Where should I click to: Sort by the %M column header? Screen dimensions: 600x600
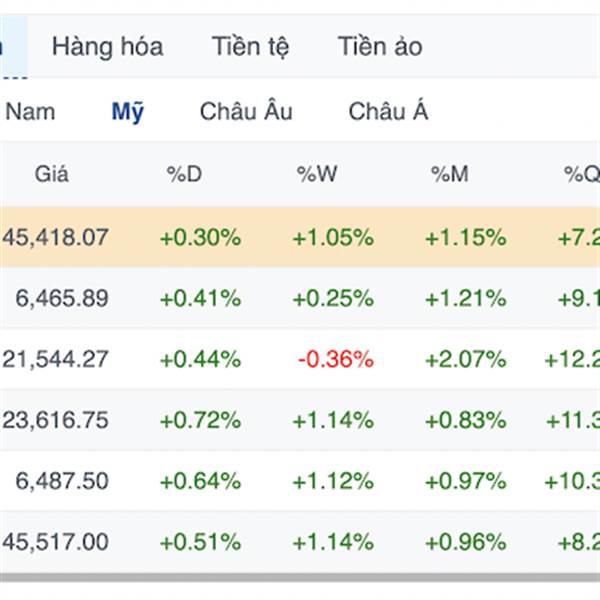click(450, 174)
